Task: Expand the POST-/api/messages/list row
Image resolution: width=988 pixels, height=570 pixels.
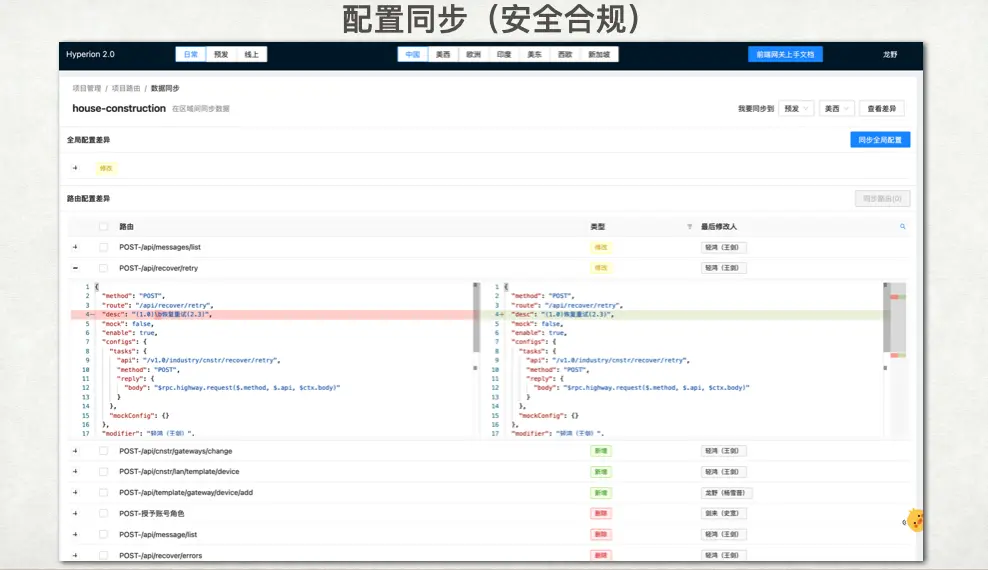Action: [x=75, y=247]
